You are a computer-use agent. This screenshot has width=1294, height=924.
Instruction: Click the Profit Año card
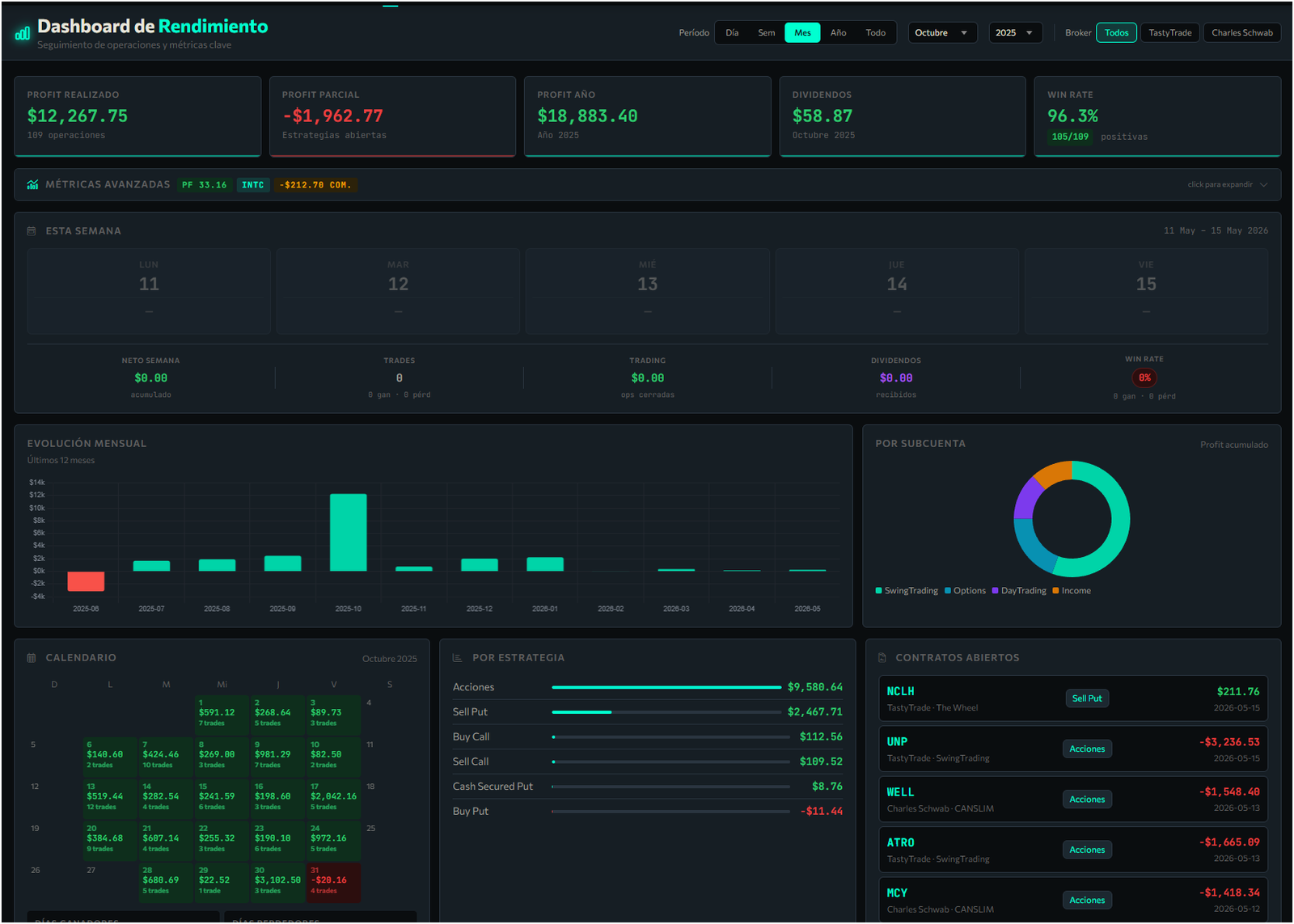tap(648, 116)
